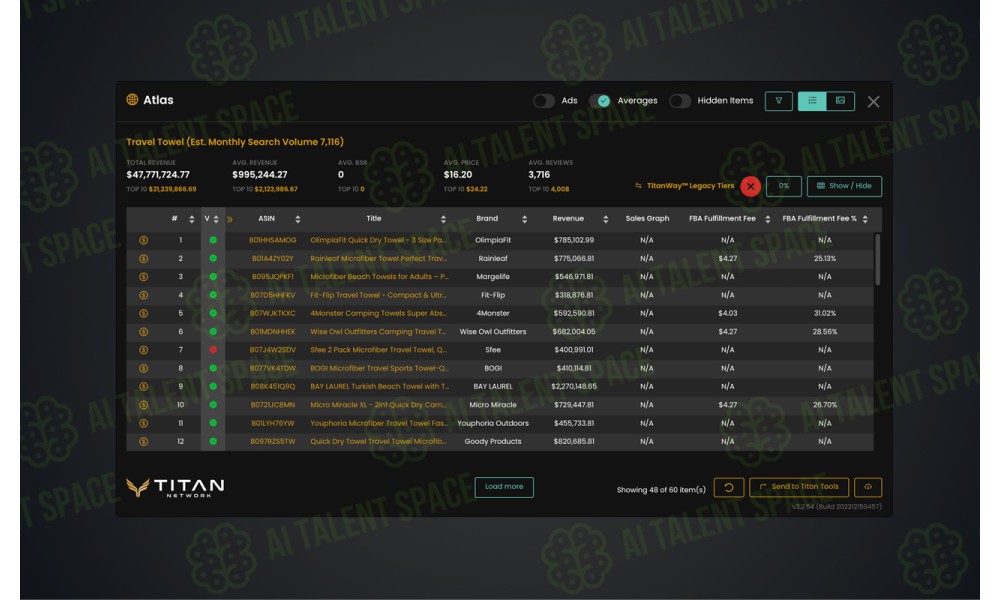The image size is (1000, 600).
Task: Click dollar coin icon in row 10
Action: pos(143,405)
